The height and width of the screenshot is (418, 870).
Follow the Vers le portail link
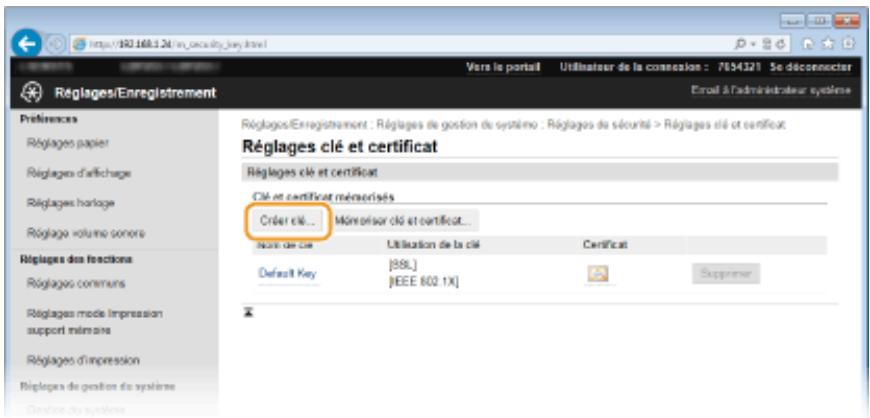click(x=503, y=67)
